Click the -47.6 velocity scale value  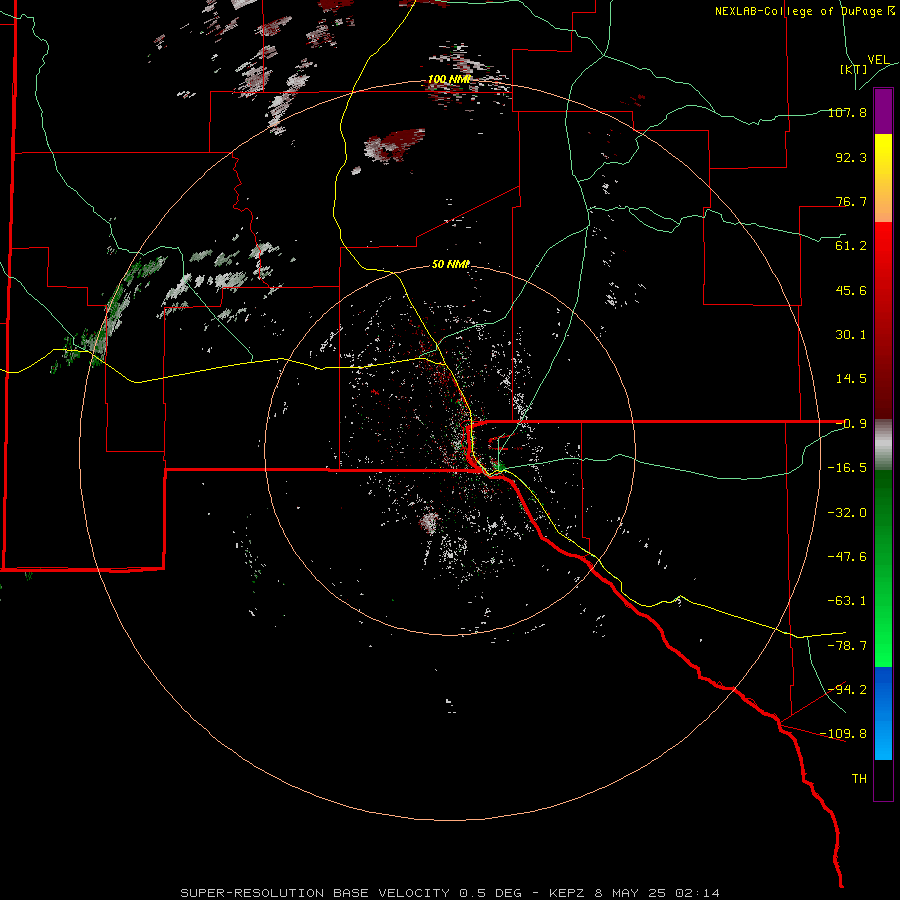point(847,557)
